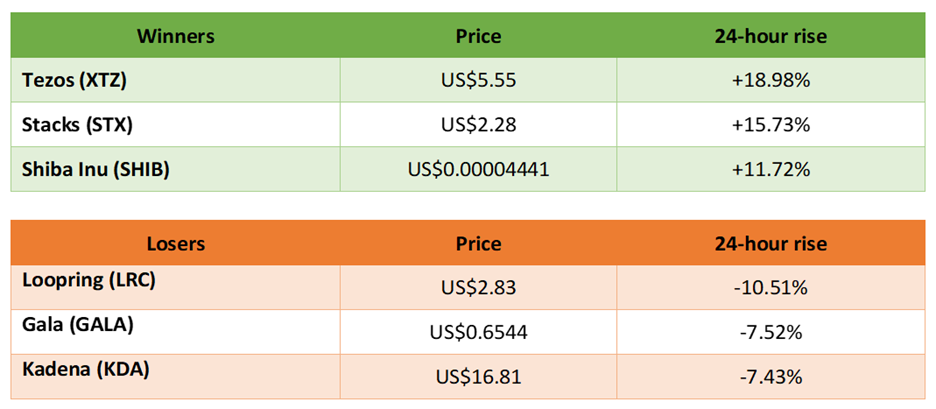The width and height of the screenshot is (936, 409).
Task: Click the Price header in Winners table
Action: pyautogui.click(x=478, y=36)
